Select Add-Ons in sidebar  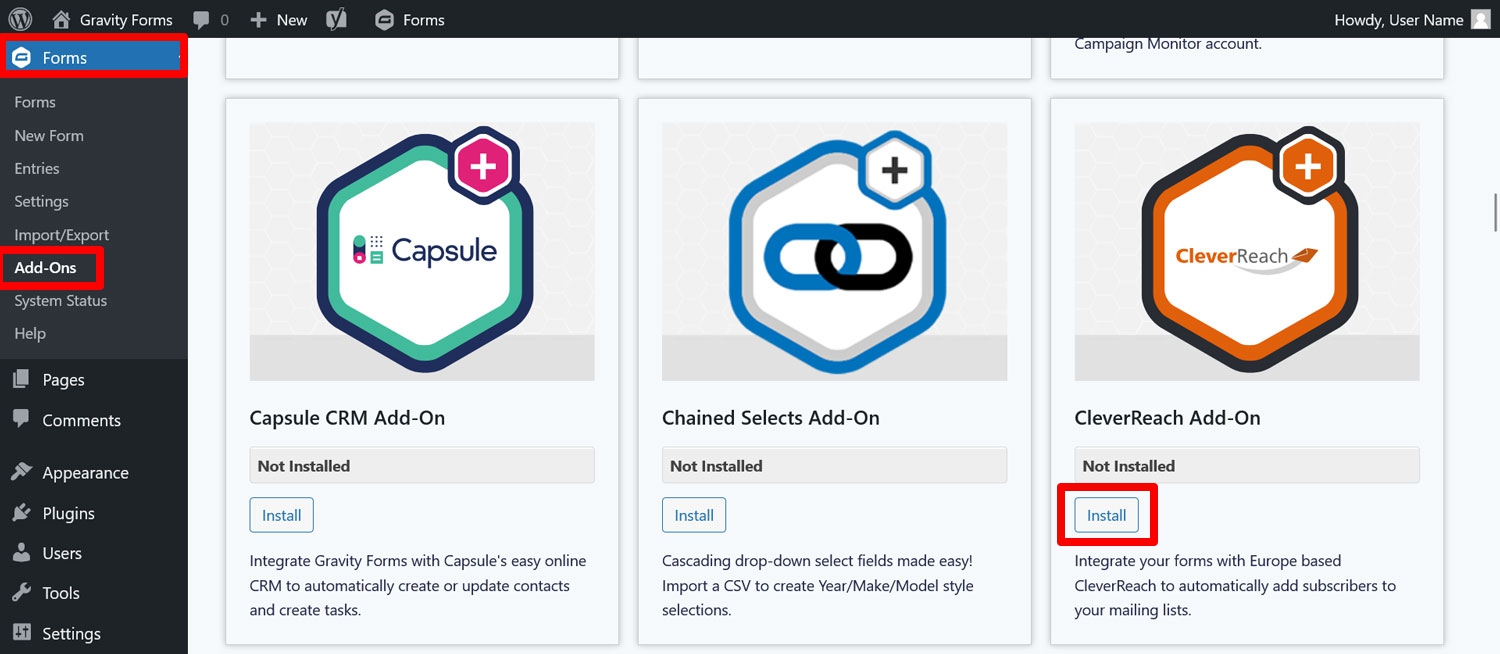45,267
